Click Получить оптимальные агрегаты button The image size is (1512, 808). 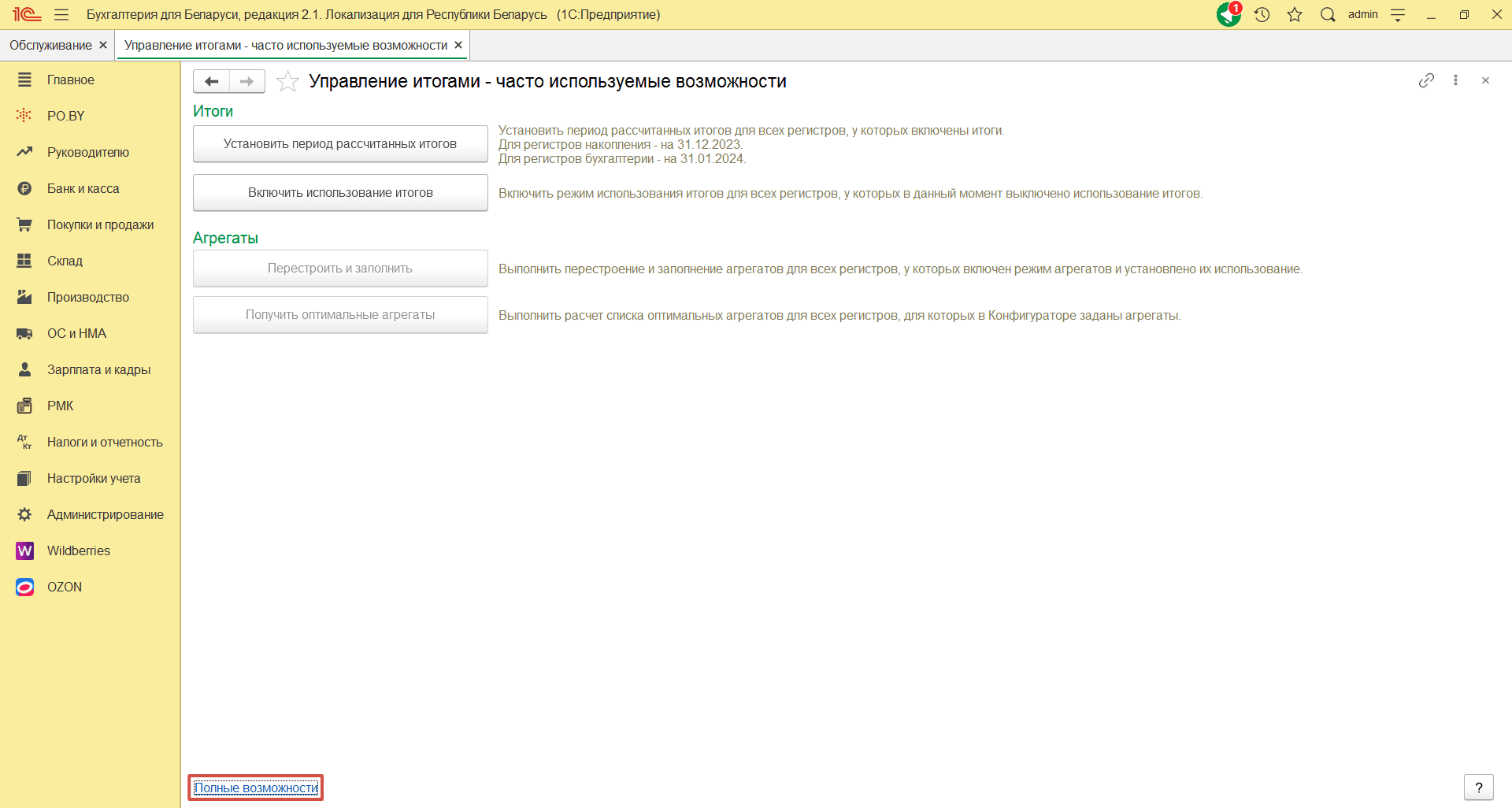[340, 315]
